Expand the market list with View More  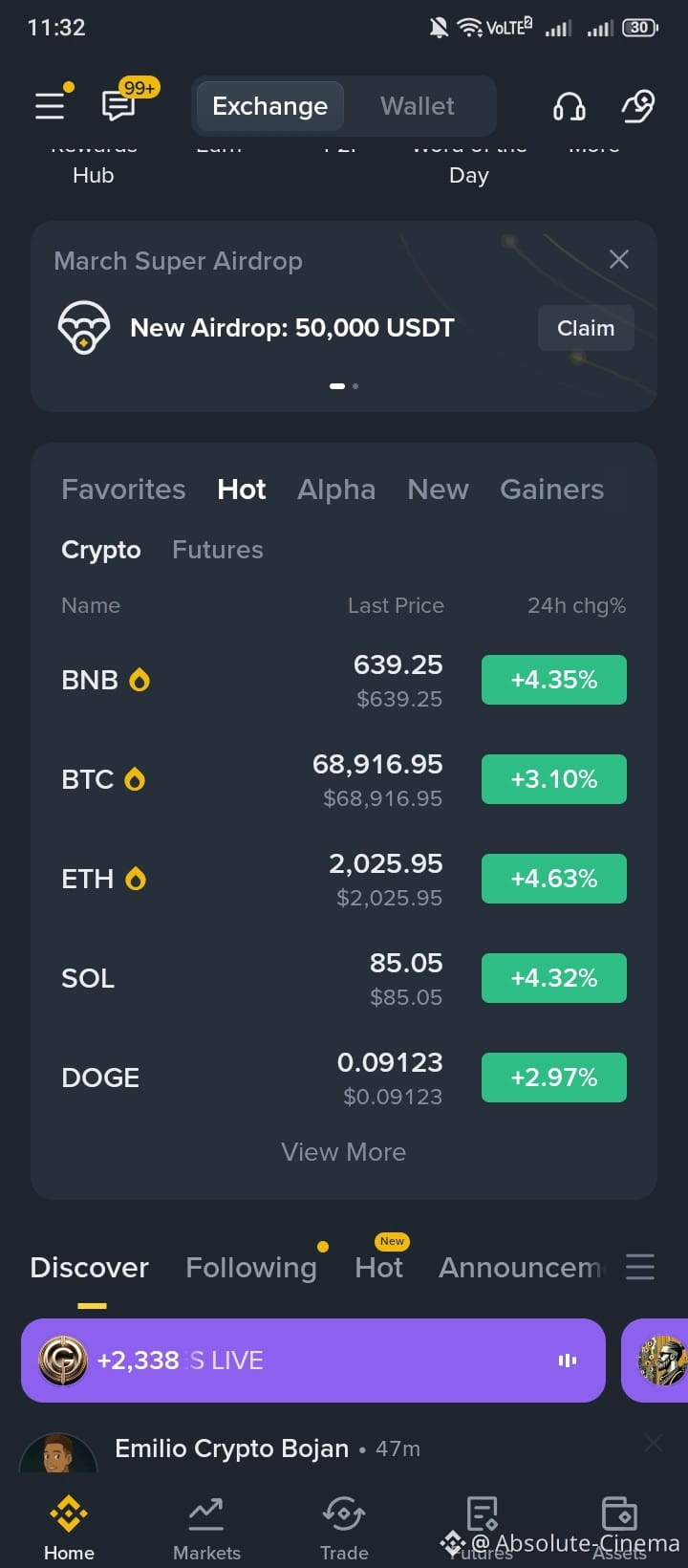click(x=344, y=1152)
